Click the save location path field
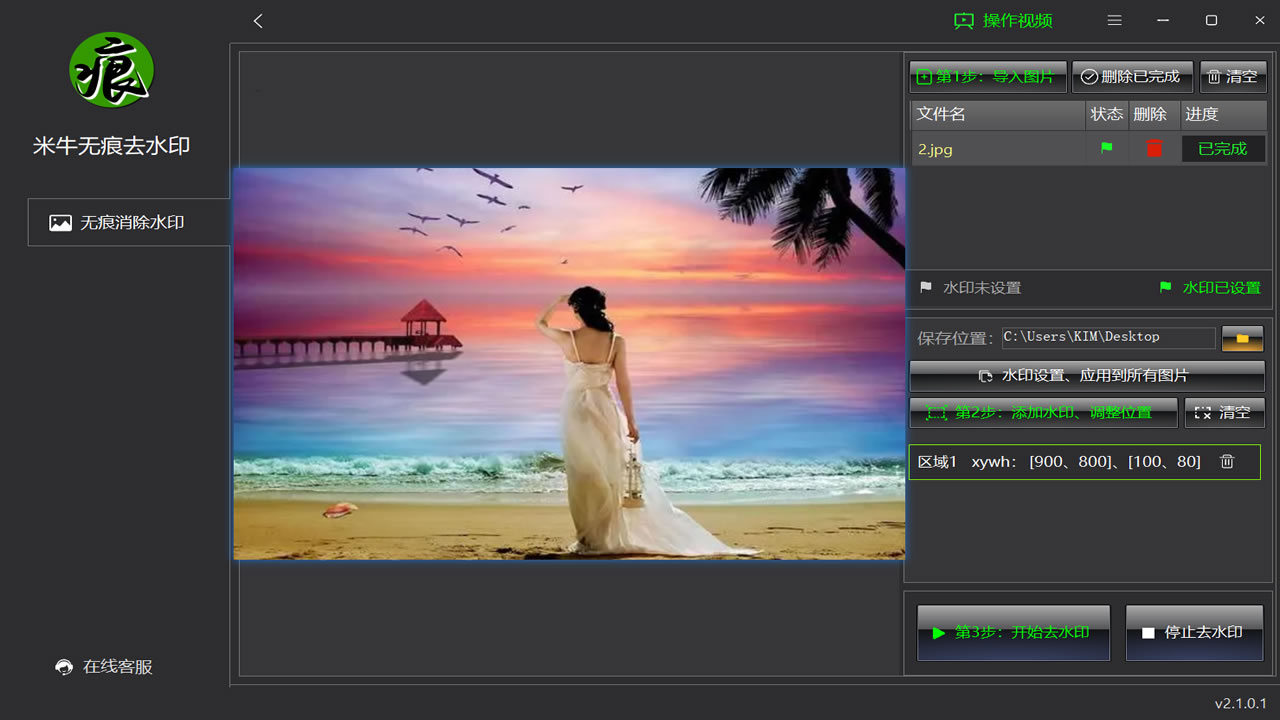The height and width of the screenshot is (720, 1280). tap(1107, 337)
